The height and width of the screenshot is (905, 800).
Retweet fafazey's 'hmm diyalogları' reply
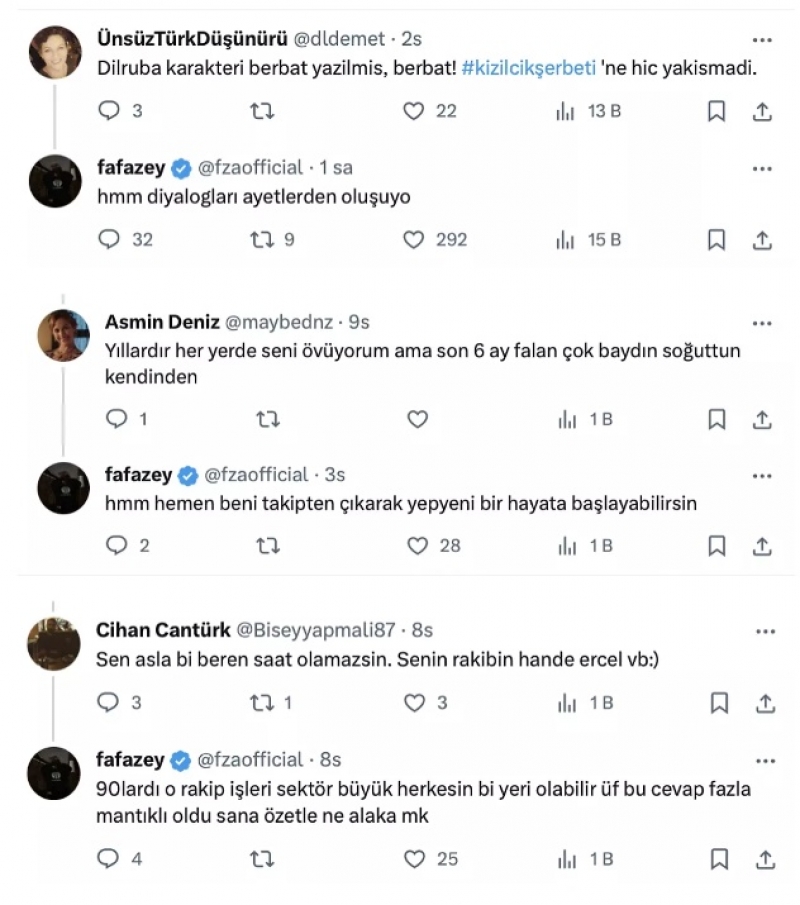coord(262,240)
